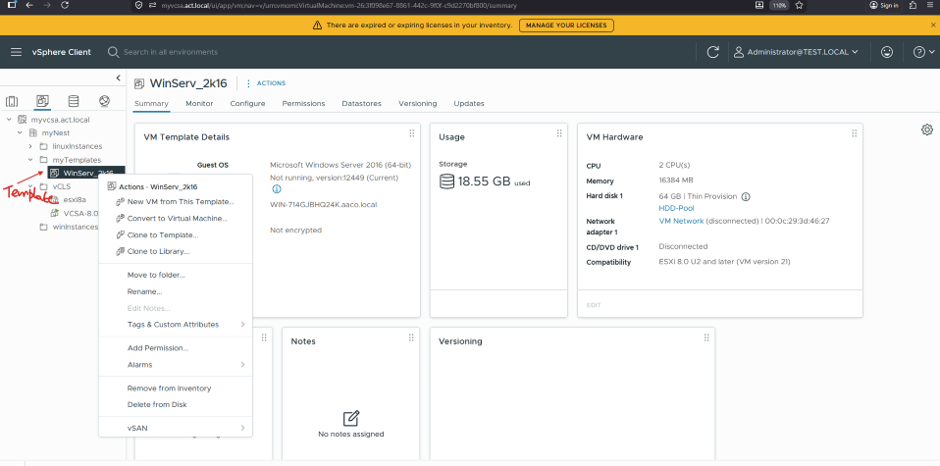The width and height of the screenshot is (940, 466).
Task: Click the refresh icon in header
Action: (713, 52)
